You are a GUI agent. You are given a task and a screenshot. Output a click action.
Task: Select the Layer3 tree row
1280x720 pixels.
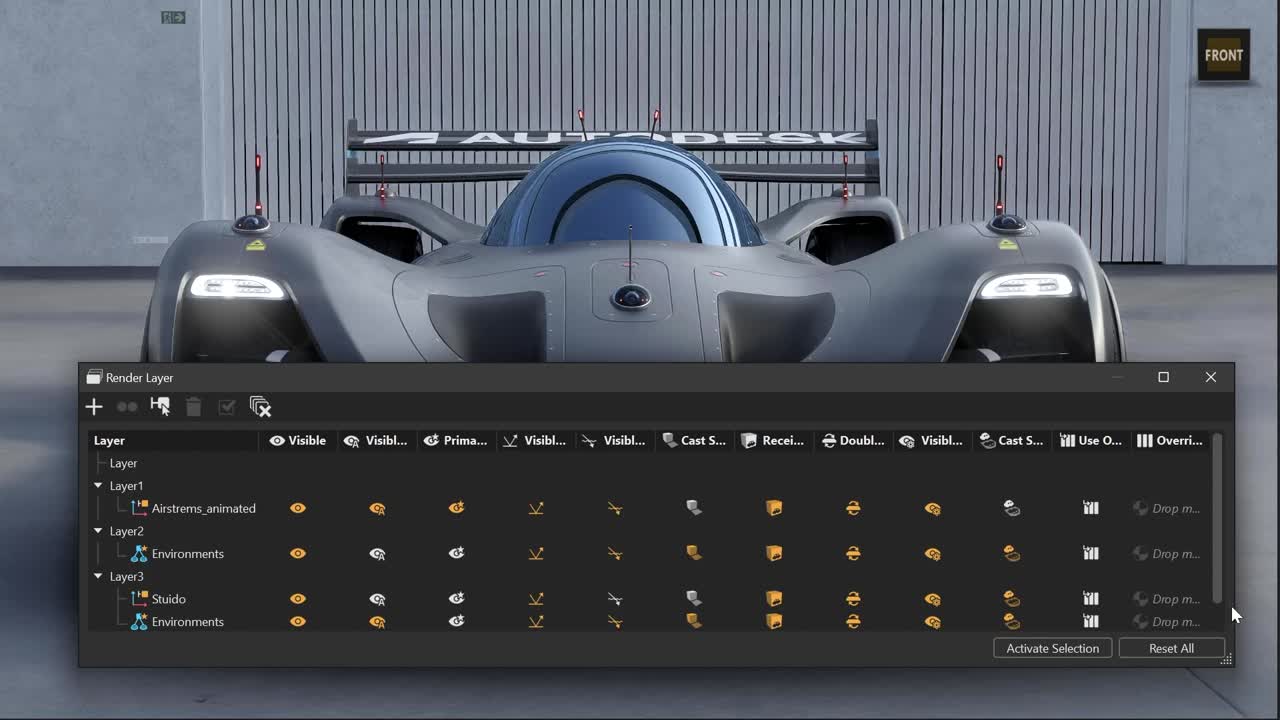pyautogui.click(x=126, y=576)
